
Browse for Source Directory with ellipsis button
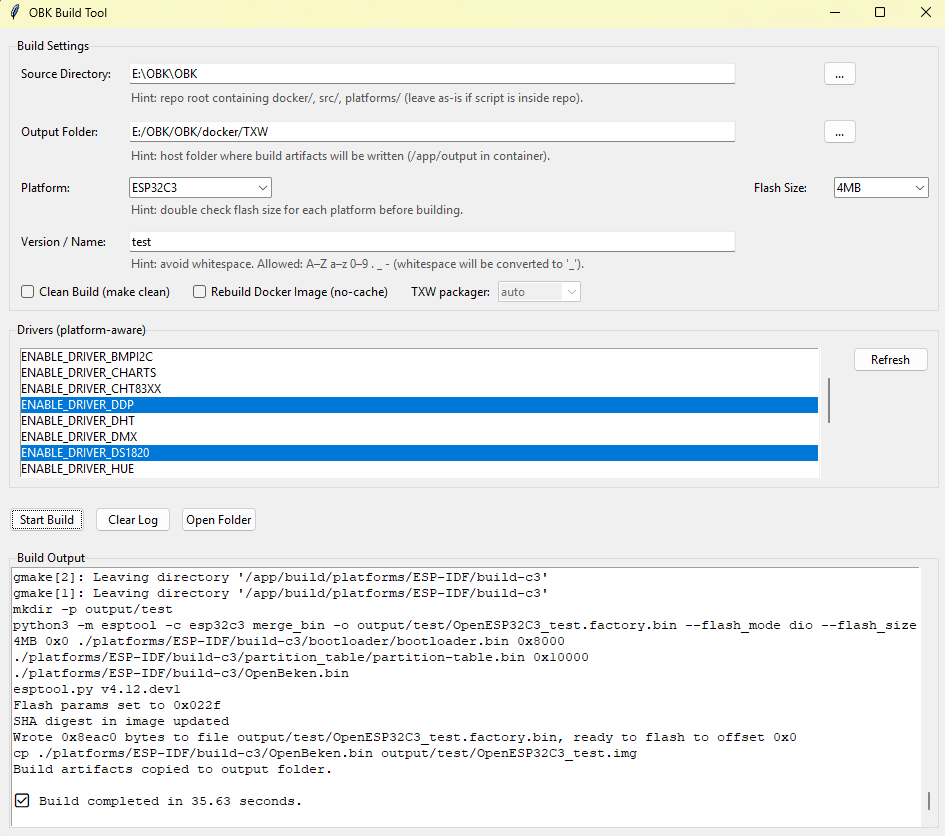[x=839, y=74]
